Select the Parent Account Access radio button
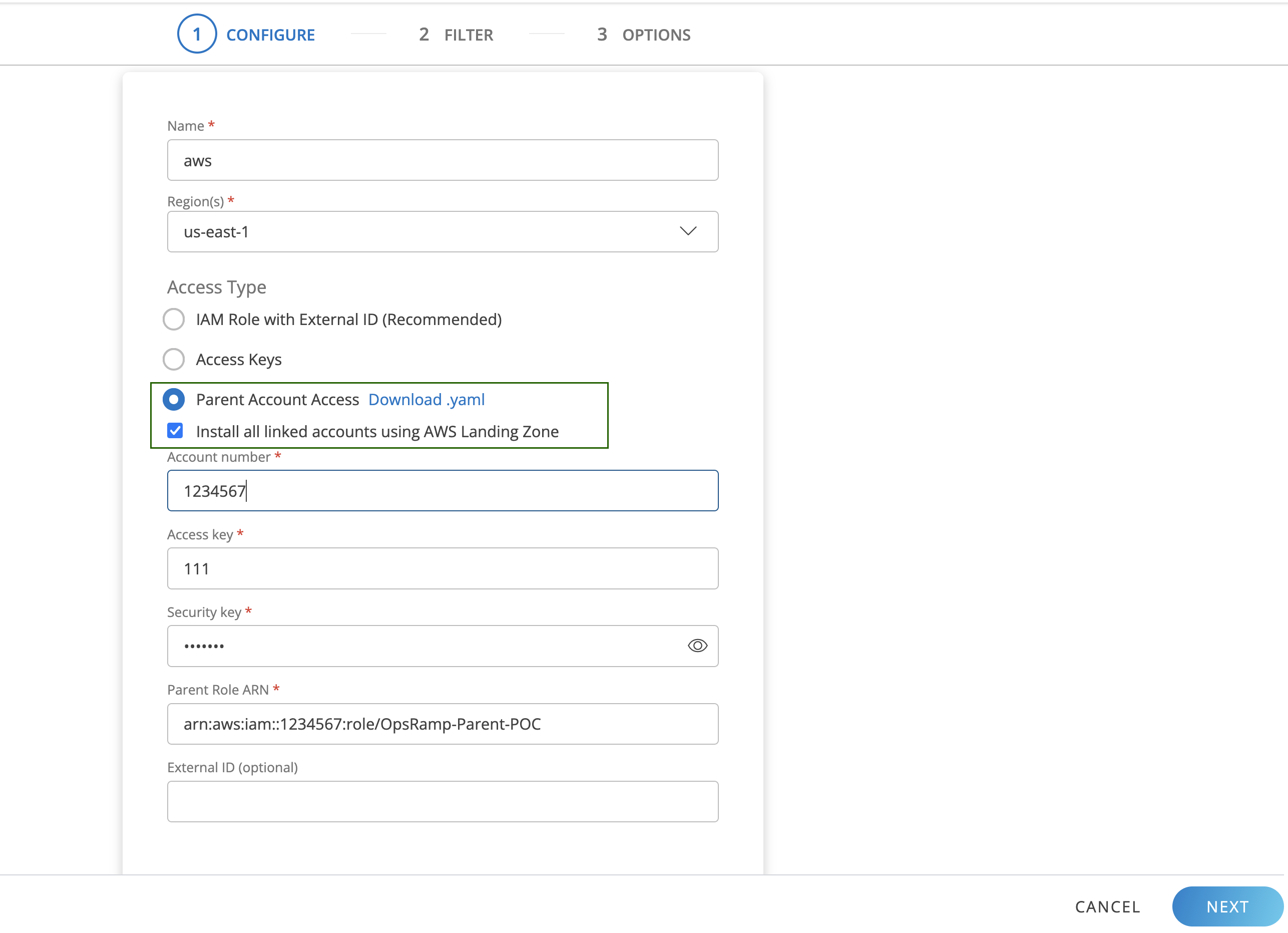 (174, 400)
